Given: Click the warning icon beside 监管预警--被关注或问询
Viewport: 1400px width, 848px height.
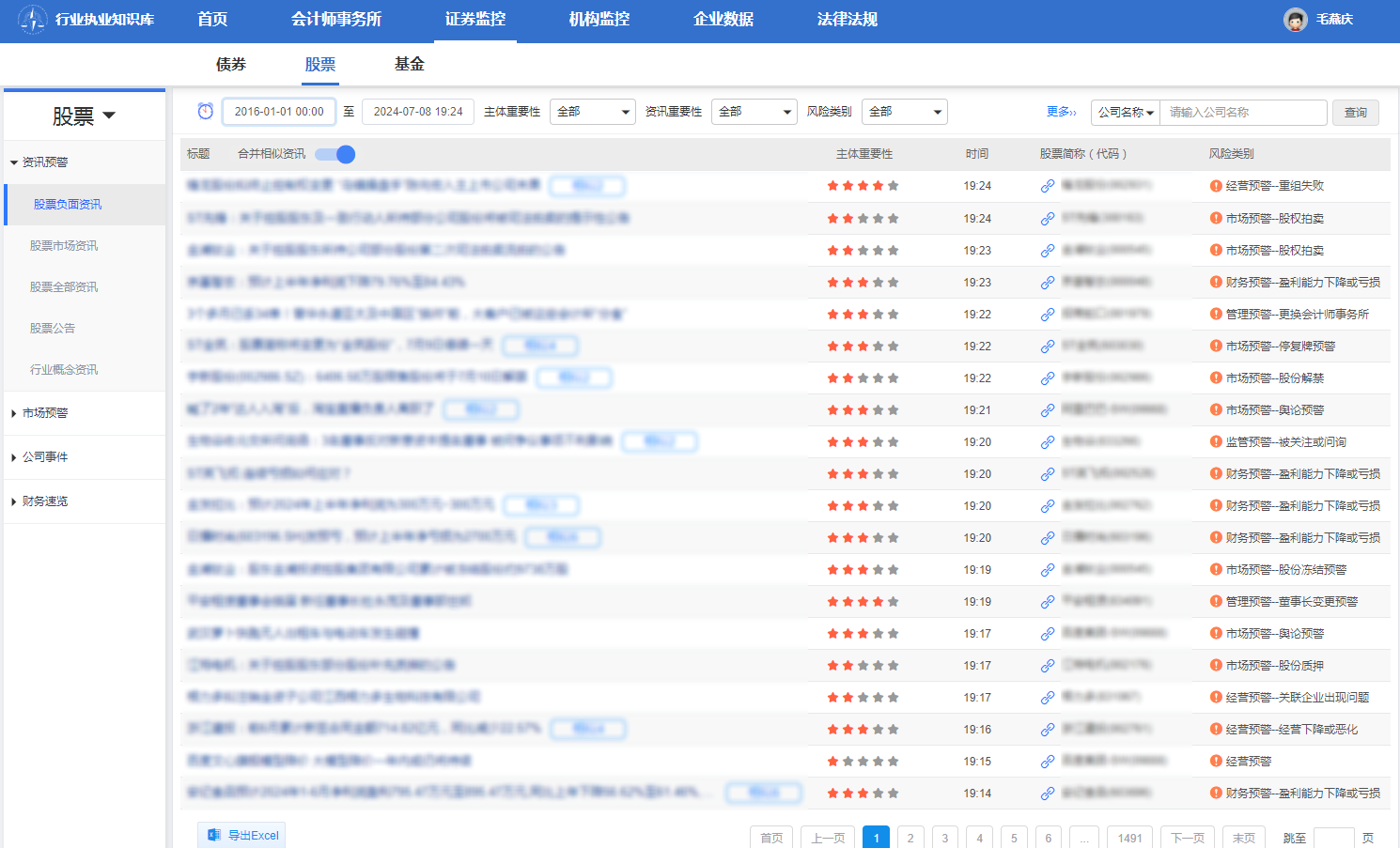Looking at the screenshot, I should coord(1216,442).
